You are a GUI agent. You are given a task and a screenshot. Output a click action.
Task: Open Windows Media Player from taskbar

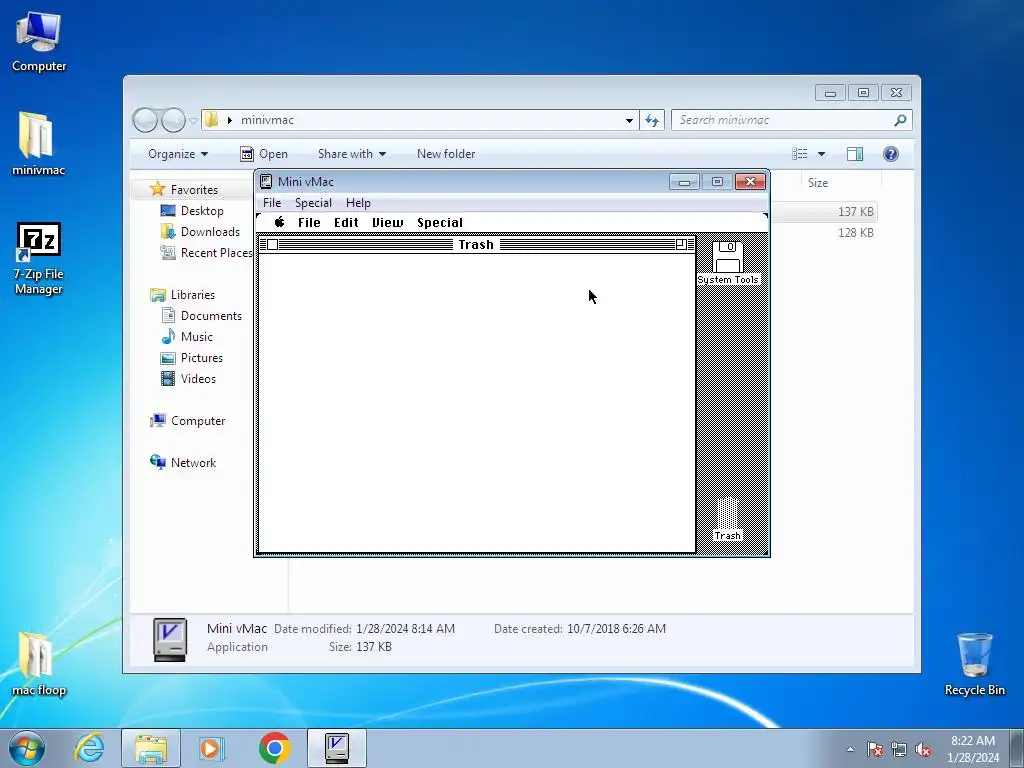[x=212, y=748]
